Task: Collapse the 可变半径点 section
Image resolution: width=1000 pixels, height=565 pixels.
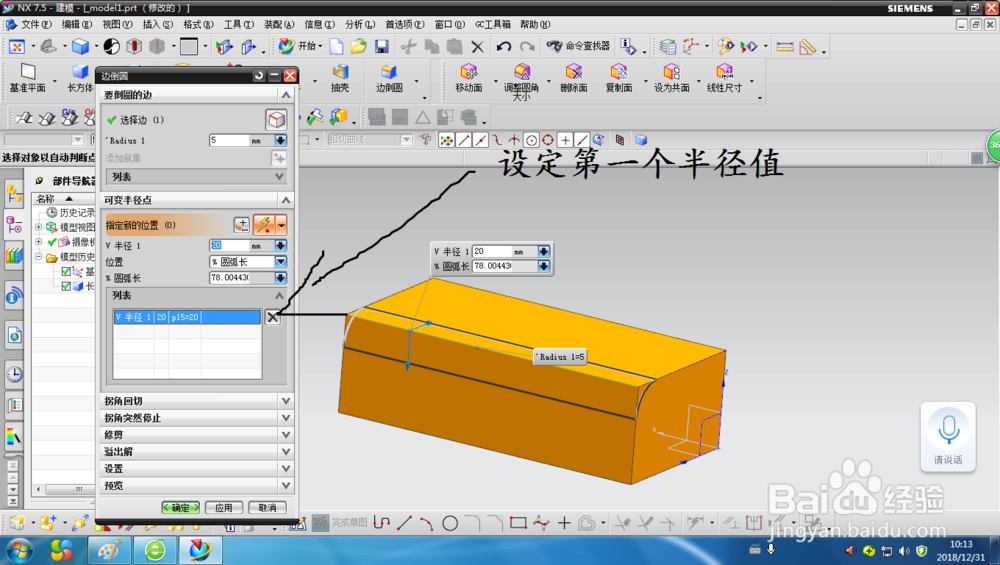Action: coord(286,200)
